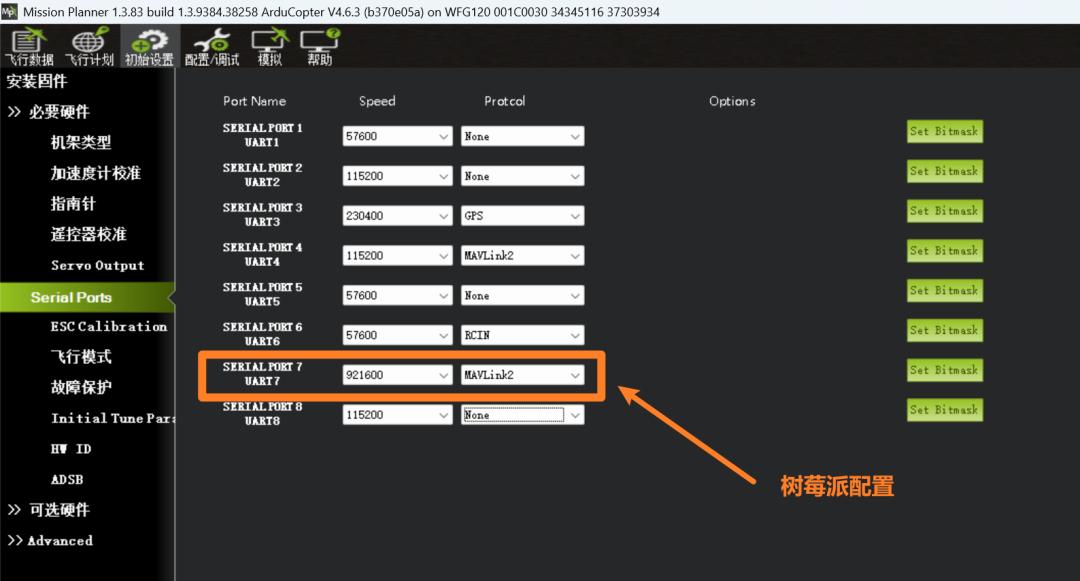Select HW ID in sidebar

click(70, 449)
